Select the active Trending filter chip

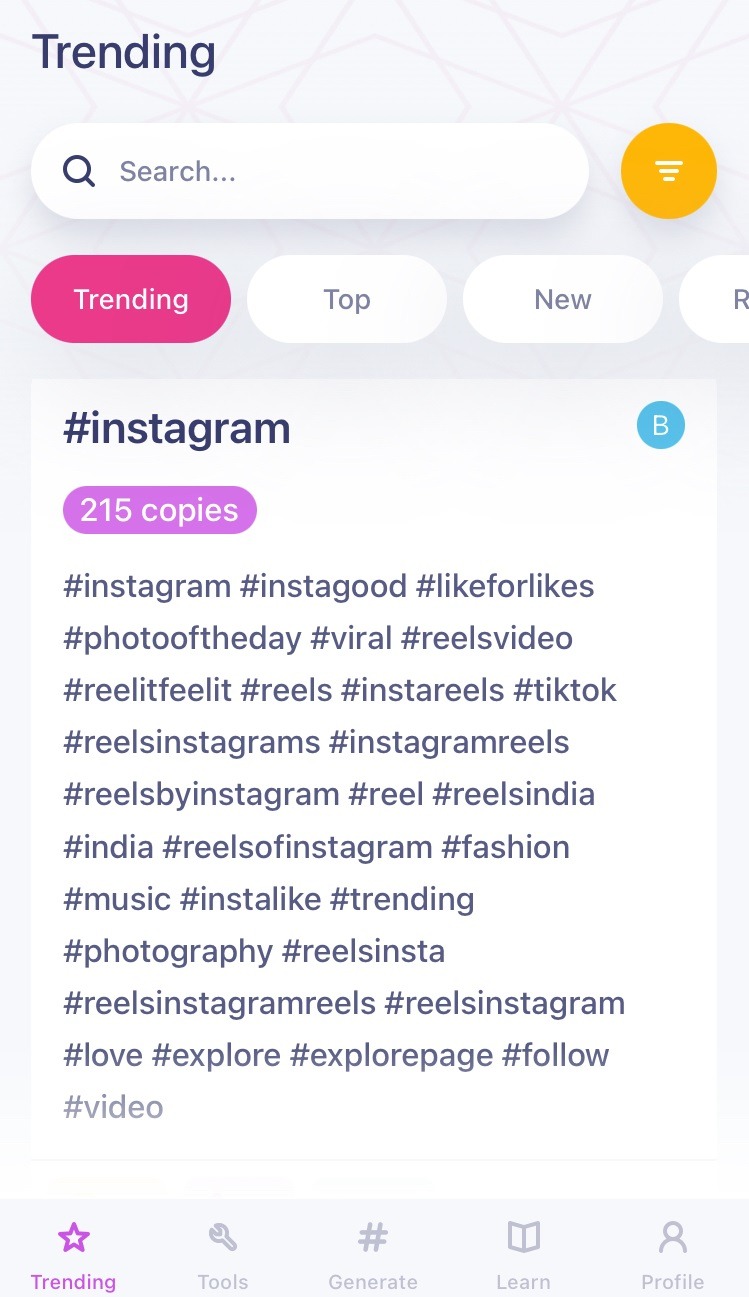130,299
